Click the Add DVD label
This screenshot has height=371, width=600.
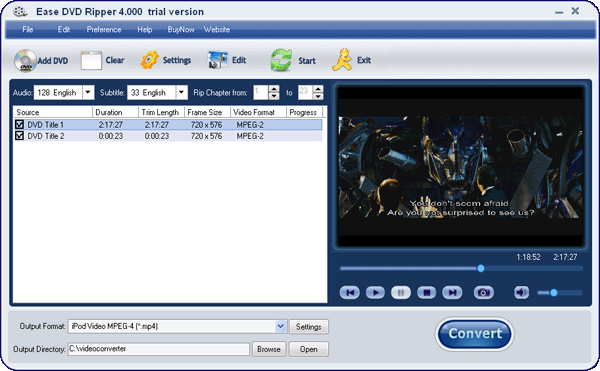tap(52, 61)
